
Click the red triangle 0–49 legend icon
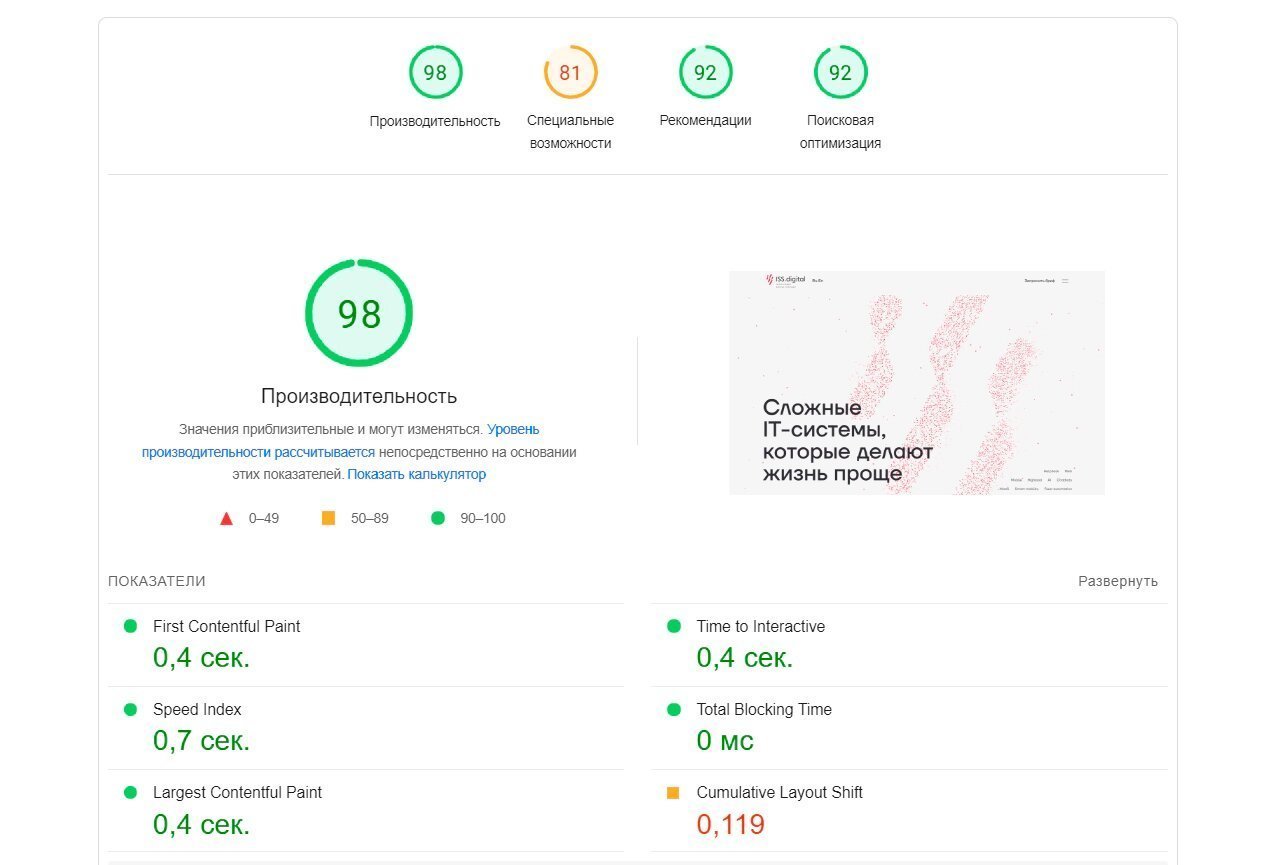click(227, 518)
